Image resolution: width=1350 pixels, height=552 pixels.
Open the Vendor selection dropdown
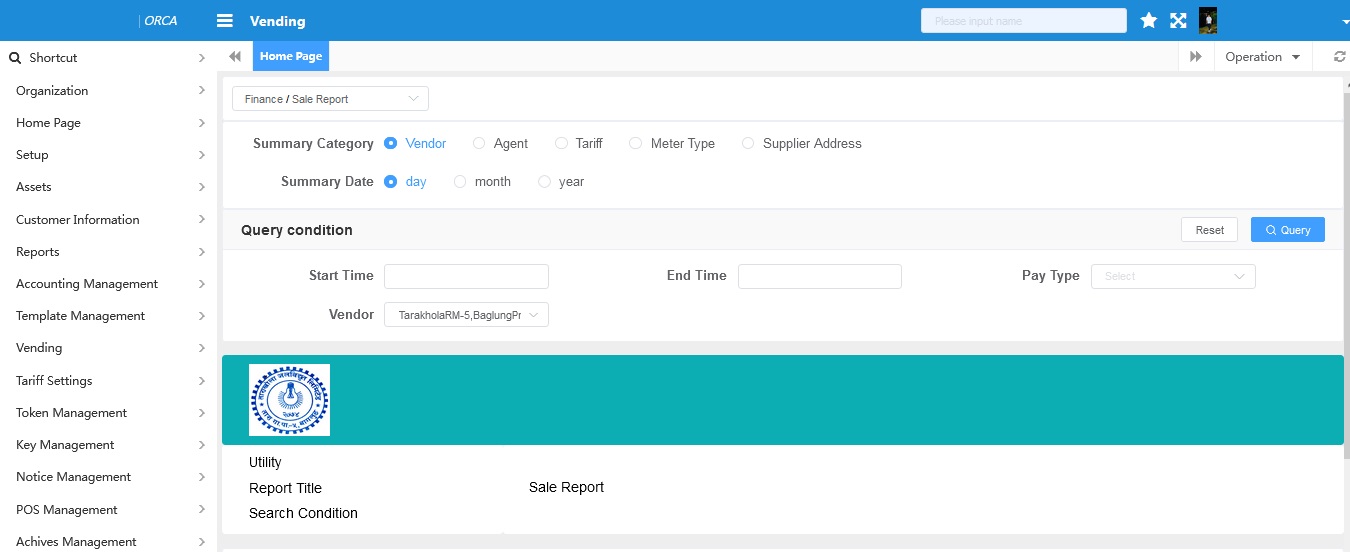466,315
